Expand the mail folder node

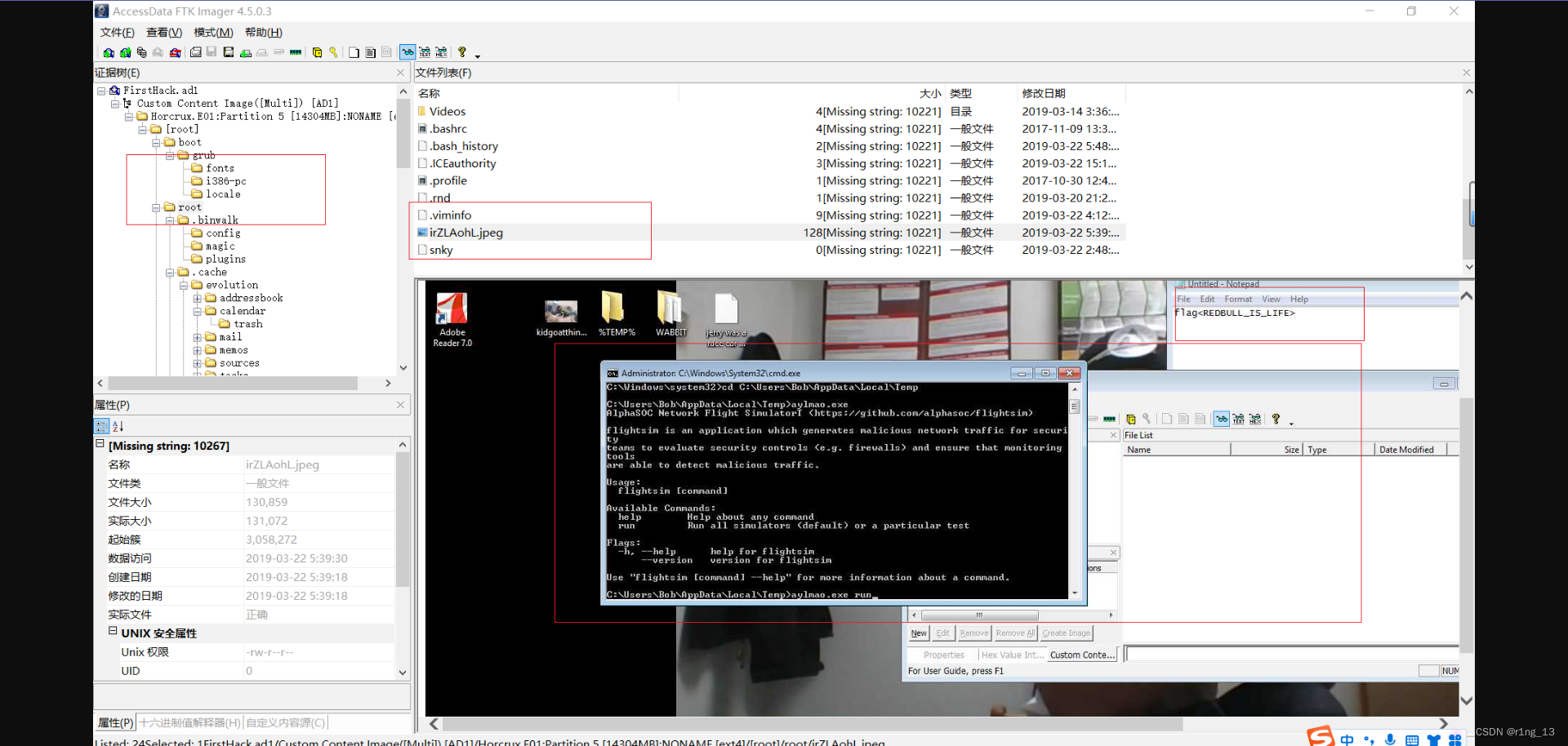tap(197, 337)
